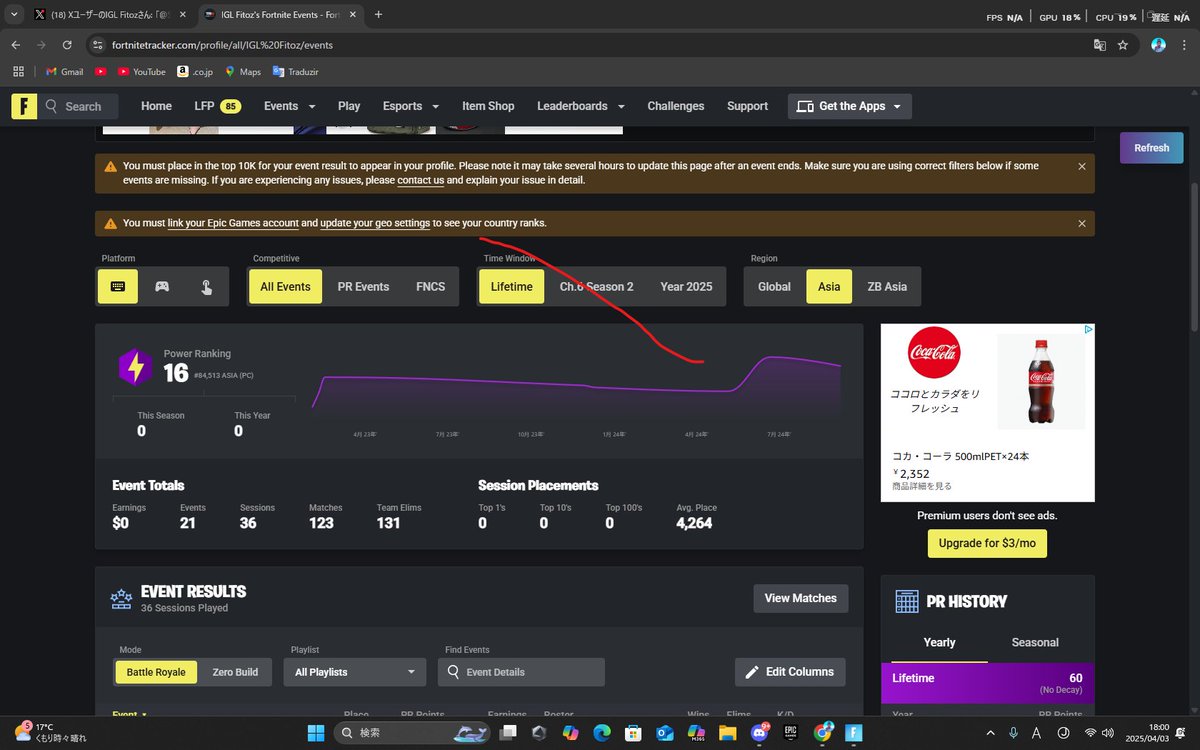Viewport: 1200px width, 750px height.
Task: Select Zero Build mode
Action: [235, 672]
